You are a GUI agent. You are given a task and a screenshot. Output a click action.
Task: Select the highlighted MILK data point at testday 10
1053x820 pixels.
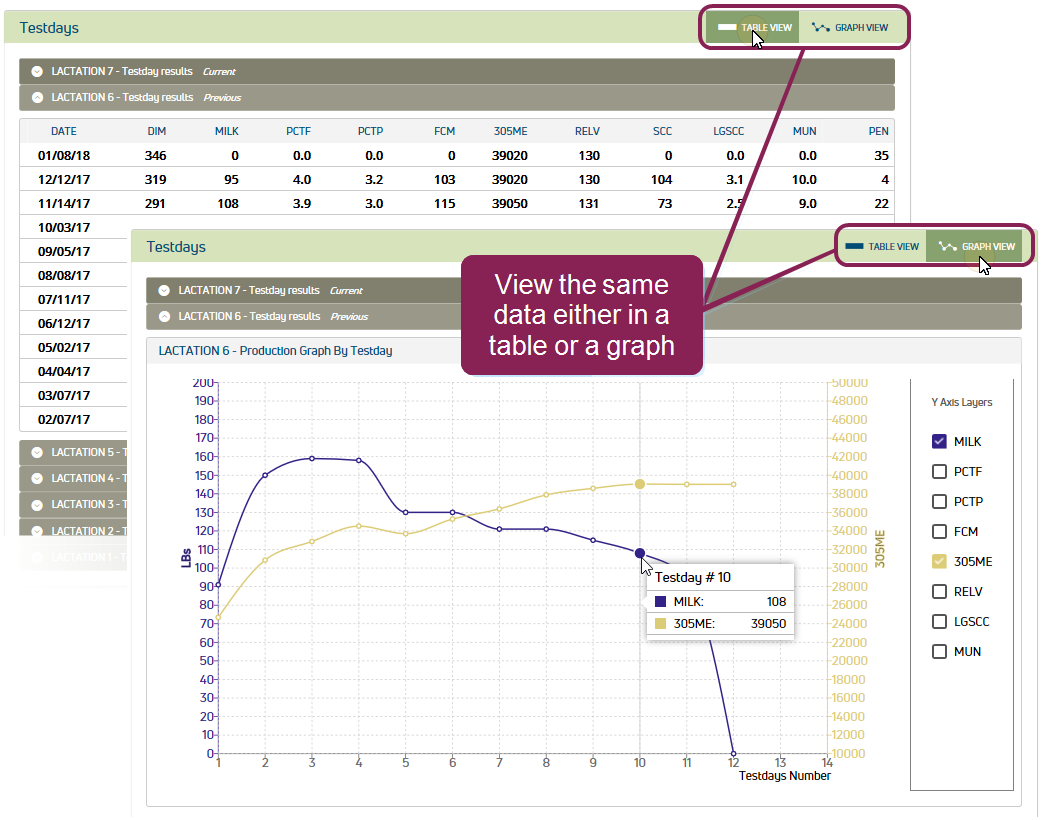coord(640,553)
